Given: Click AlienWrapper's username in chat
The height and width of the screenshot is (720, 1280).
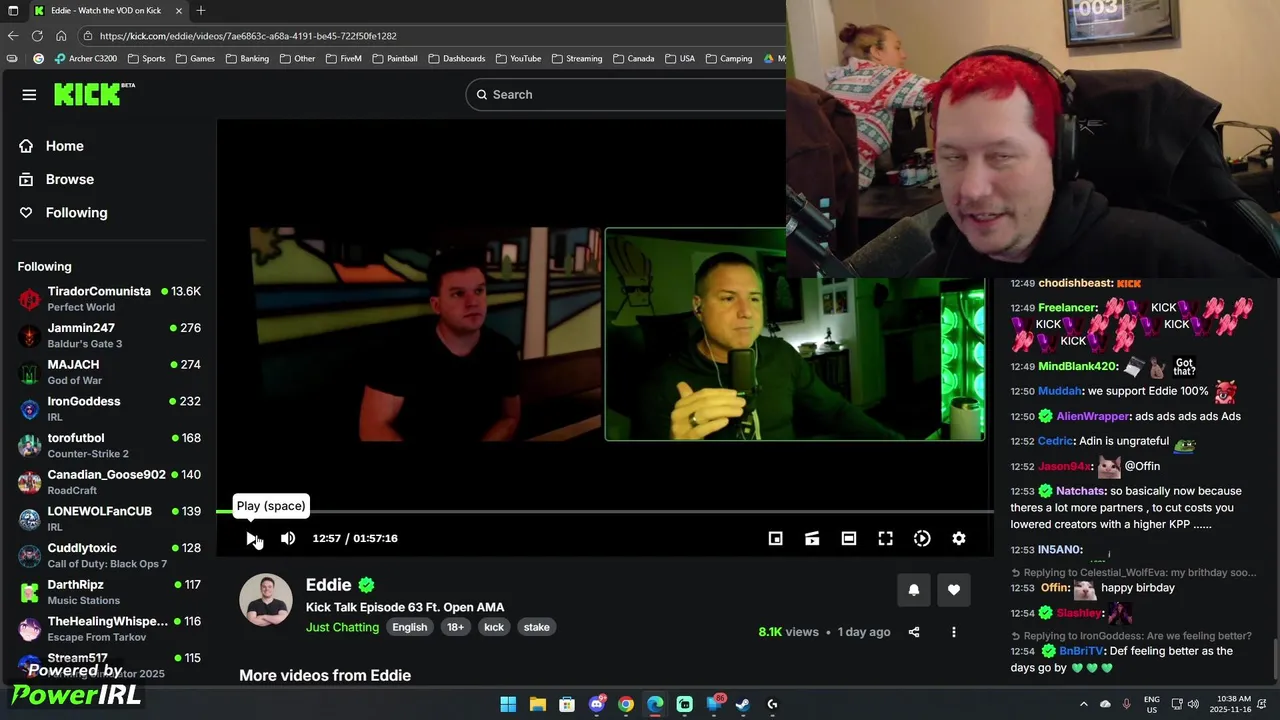Looking at the screenshot, I should (x=1093, y=416).
